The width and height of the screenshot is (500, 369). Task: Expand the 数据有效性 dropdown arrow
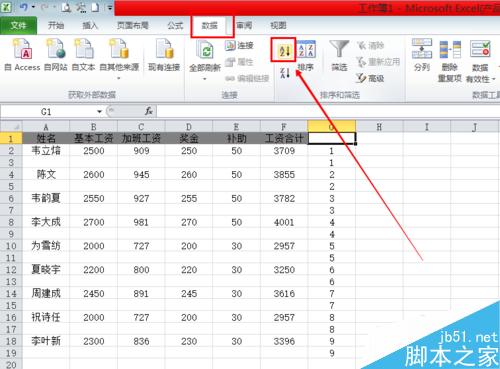pyautogui.click(x=493, y=79)
